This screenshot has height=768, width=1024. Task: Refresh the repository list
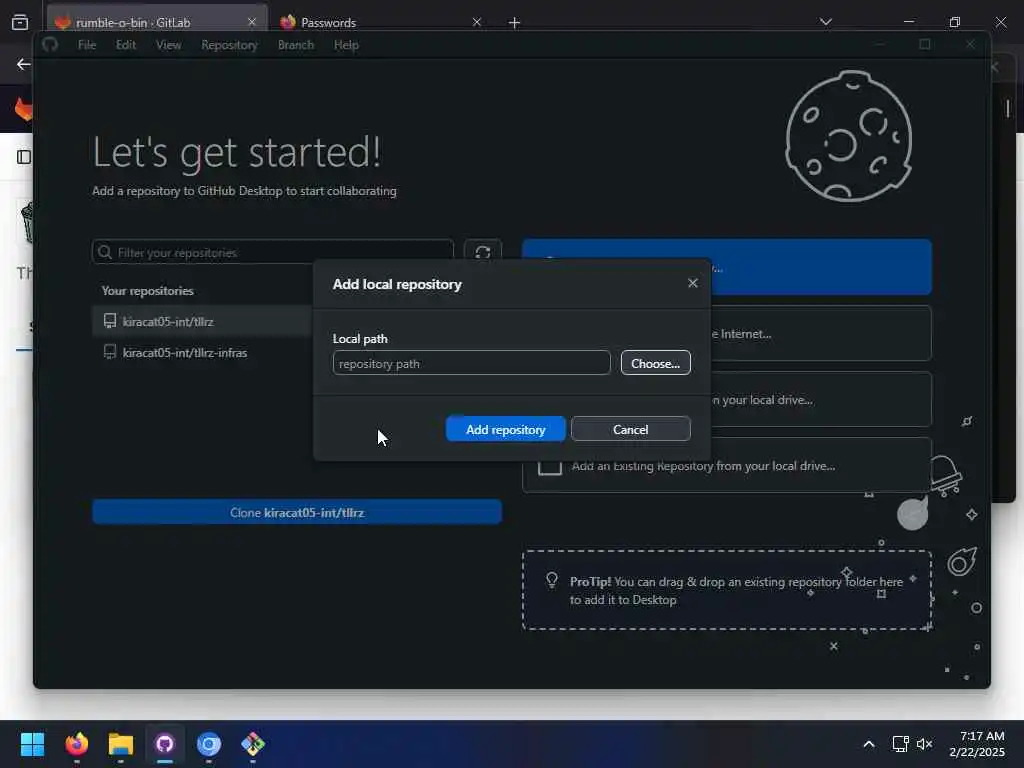pos(483,252)
